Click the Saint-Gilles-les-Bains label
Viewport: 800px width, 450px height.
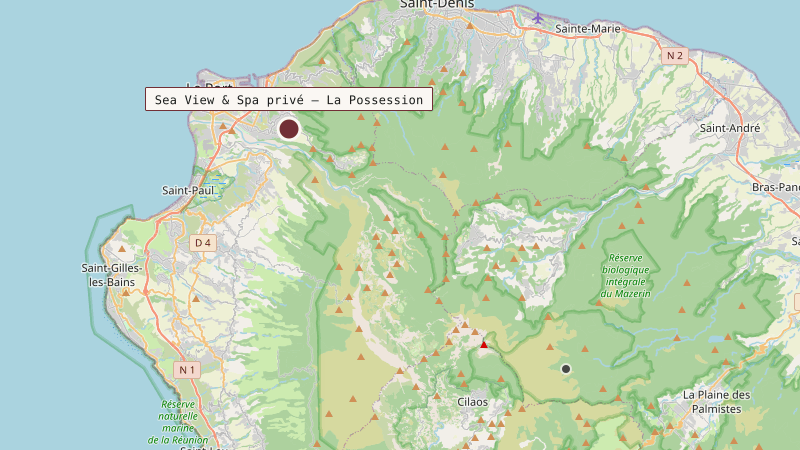pyautogui.click(x=112, y=275)
